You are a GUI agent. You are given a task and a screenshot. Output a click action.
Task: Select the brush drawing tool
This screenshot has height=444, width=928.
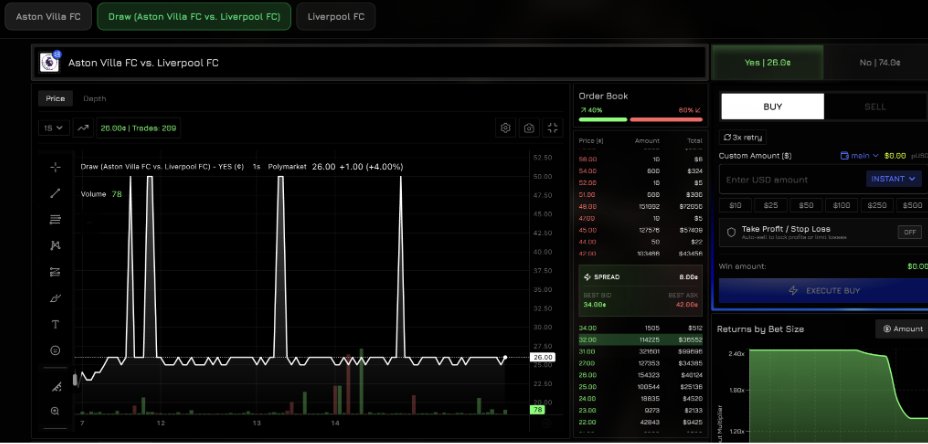tap(56, 298)
